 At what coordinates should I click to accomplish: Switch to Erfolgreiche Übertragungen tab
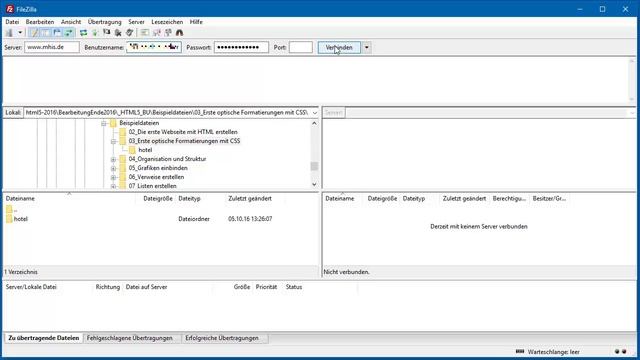coord(222,338)
